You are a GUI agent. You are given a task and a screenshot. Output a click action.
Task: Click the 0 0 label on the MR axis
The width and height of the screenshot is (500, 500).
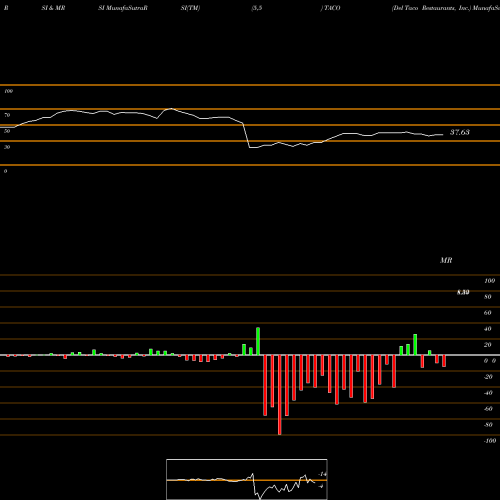coord(490,361)
